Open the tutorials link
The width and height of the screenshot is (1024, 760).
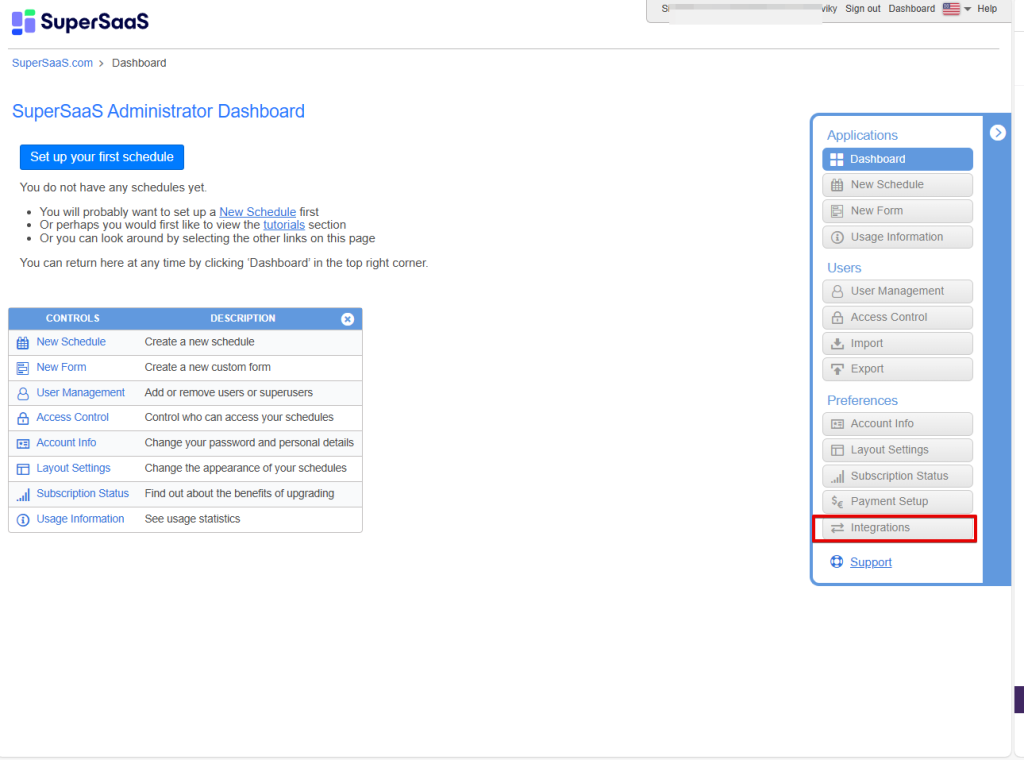284,225
